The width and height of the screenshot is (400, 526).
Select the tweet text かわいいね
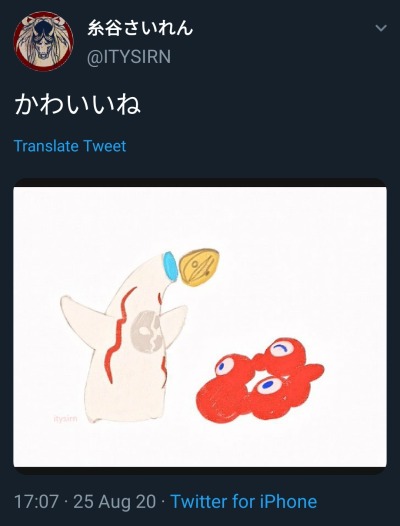click(77, 104)
